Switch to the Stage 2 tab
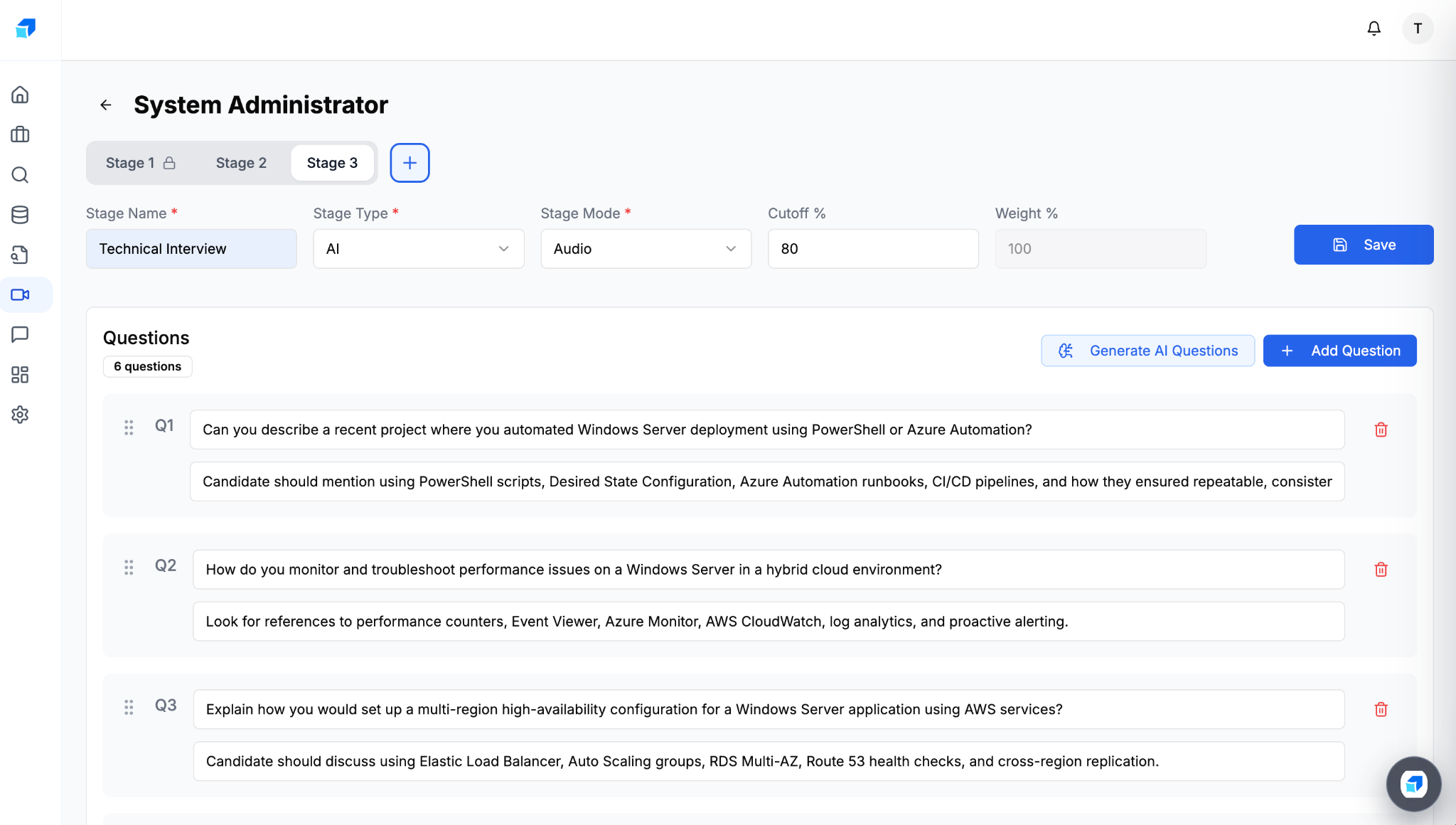The image size is (1456, 825). [241, 163]
